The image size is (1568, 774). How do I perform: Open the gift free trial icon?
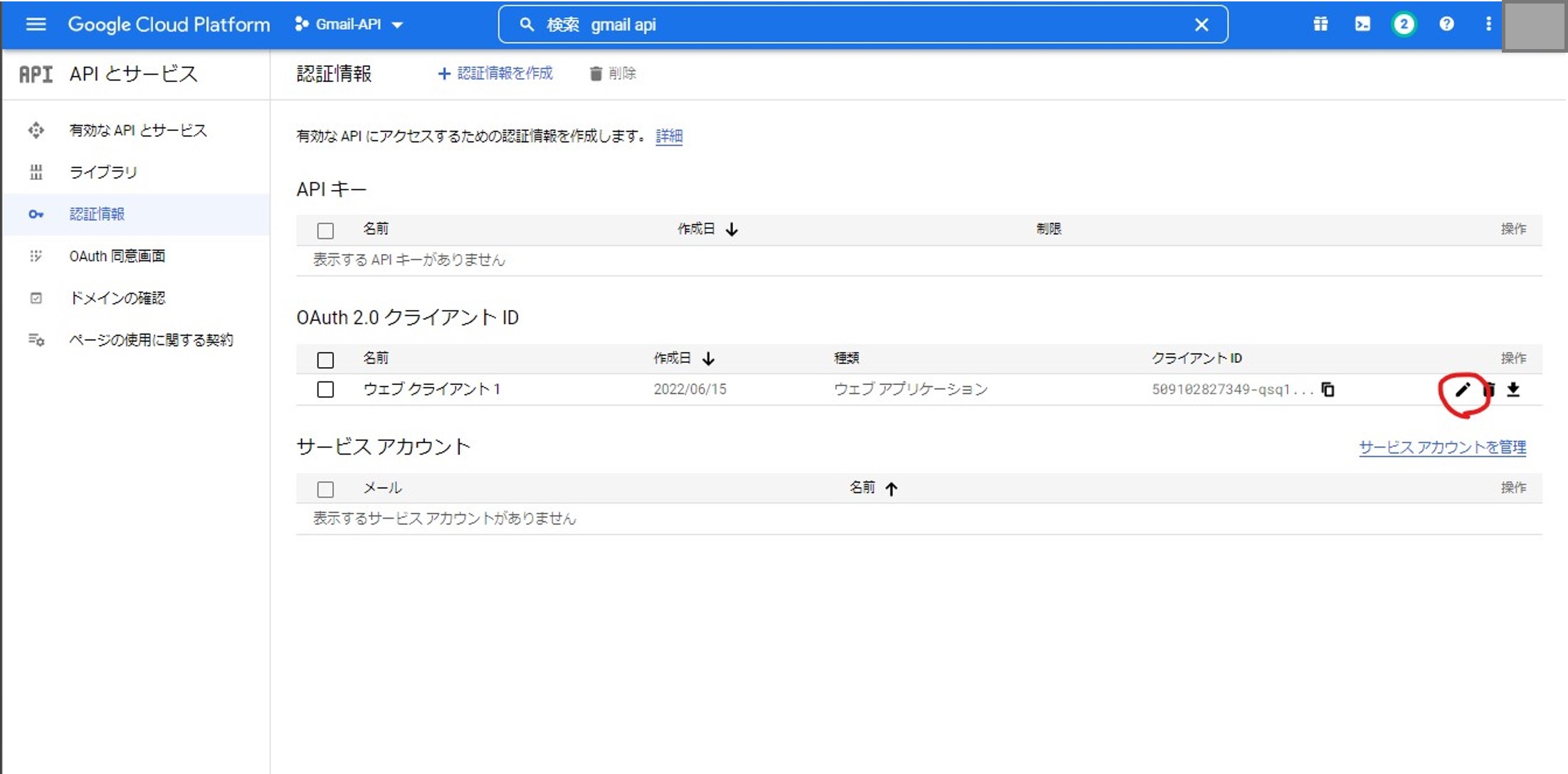[1320, 24]
